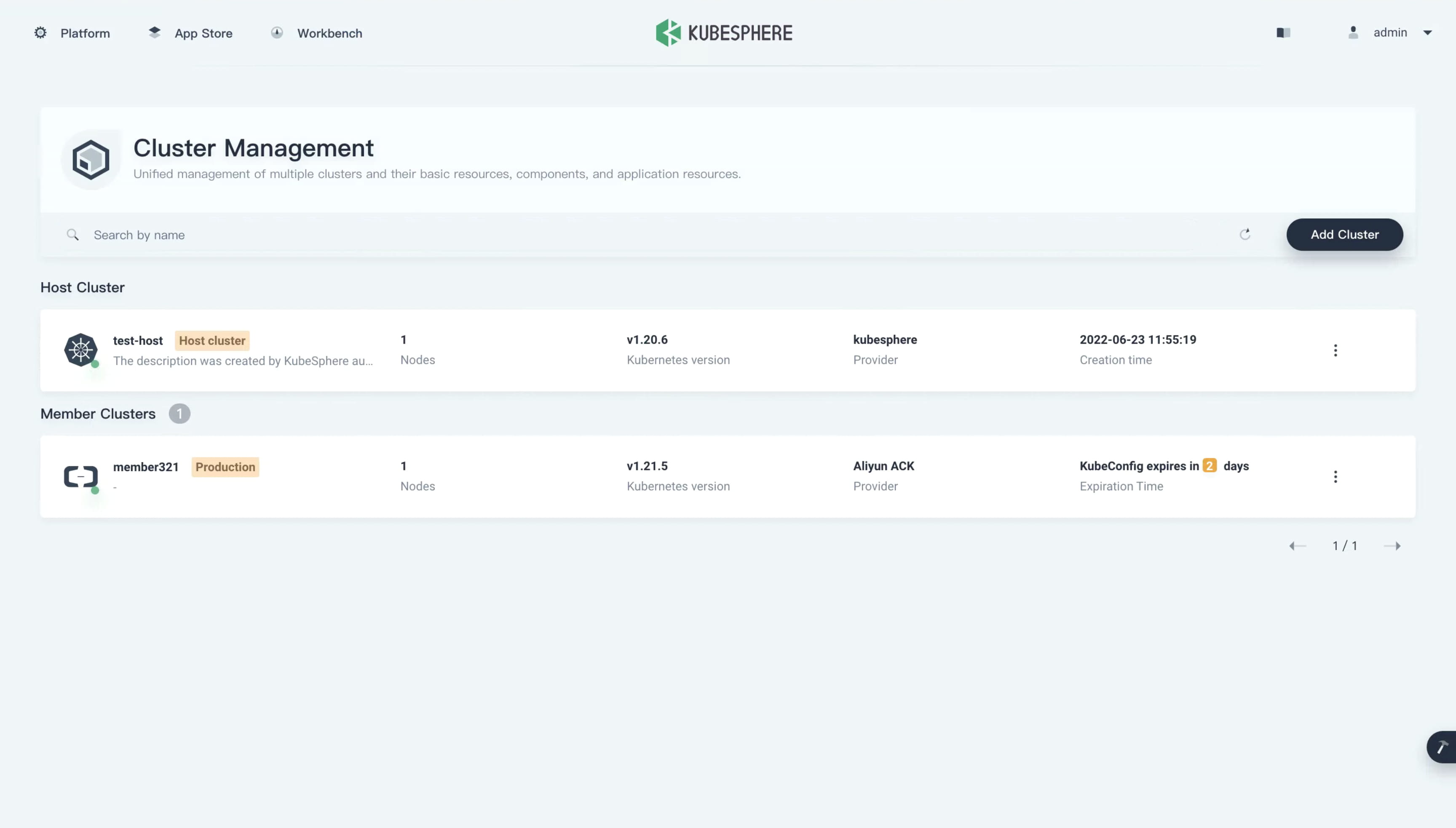Click the Add Cluster button
The width and height of the screenshot is (1456, 828).
[1344, 234]
